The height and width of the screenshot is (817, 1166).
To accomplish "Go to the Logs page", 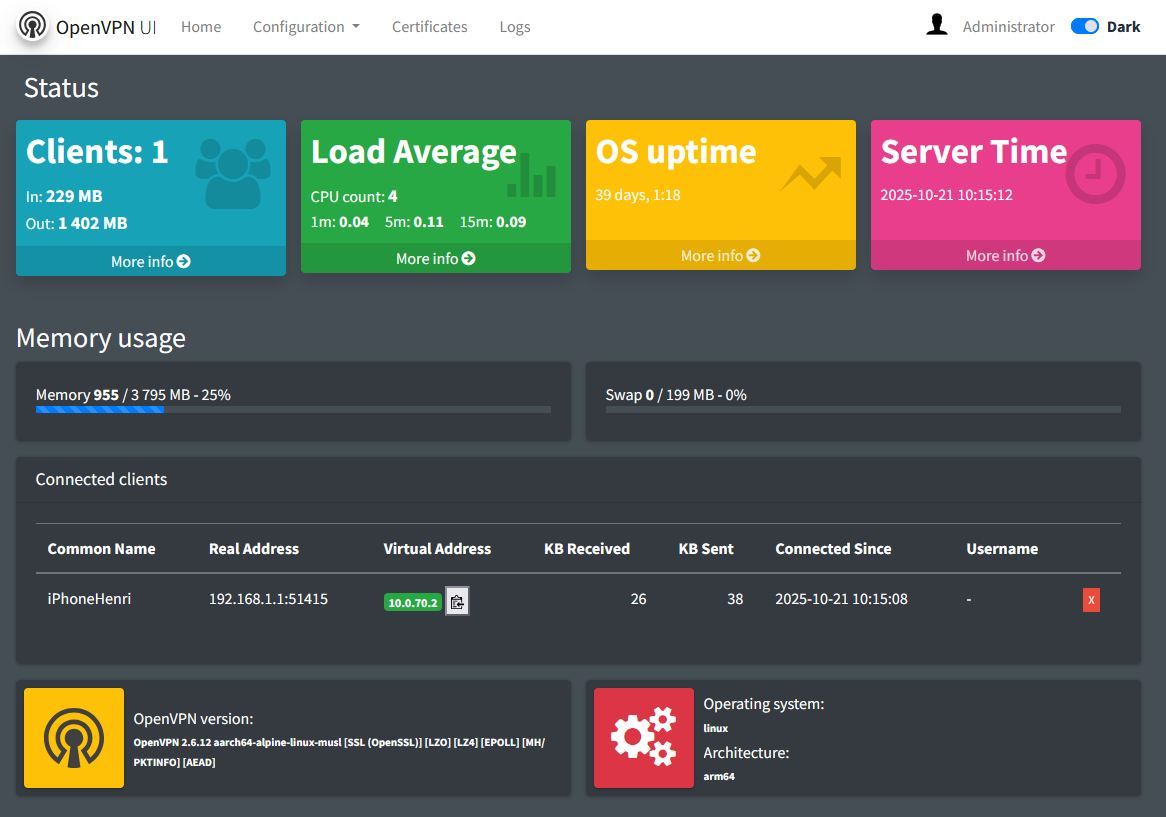I will [515, 27].
